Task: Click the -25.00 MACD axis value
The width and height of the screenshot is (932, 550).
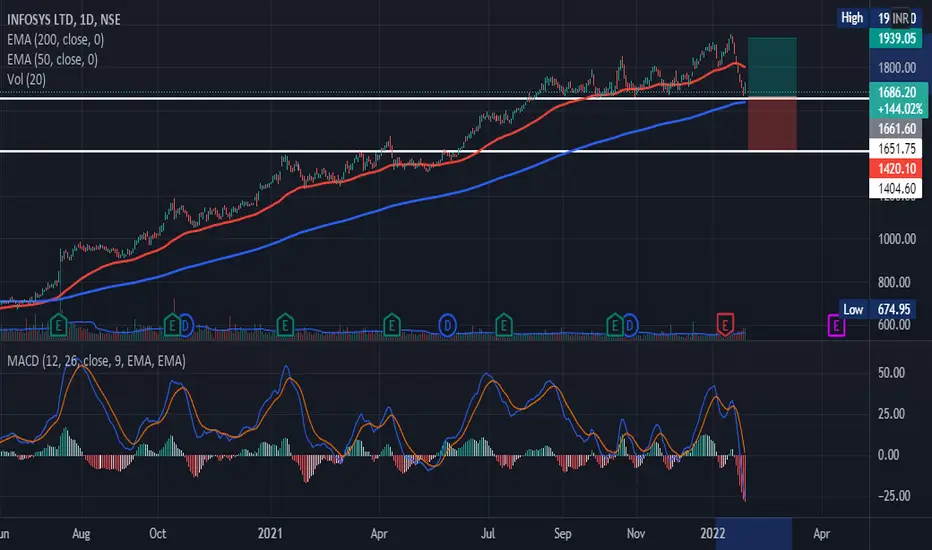Action: (894, 495)
